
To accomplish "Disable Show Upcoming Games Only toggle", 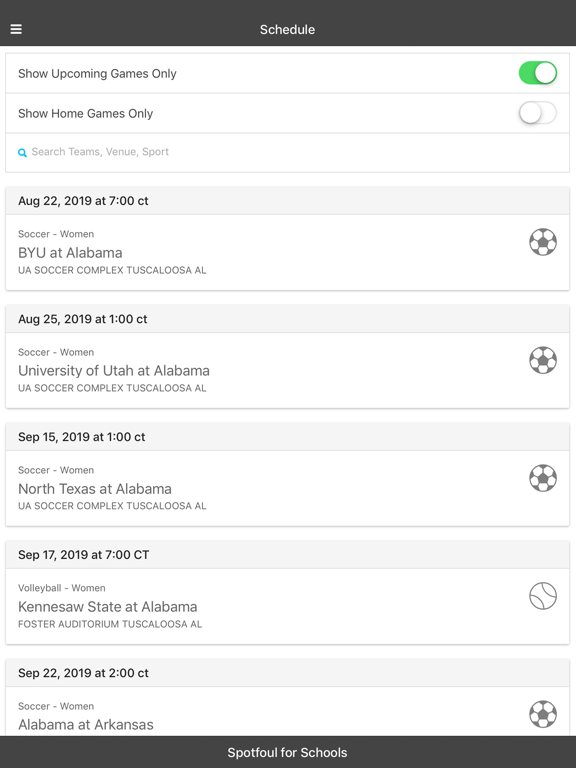I will [538, 73].
